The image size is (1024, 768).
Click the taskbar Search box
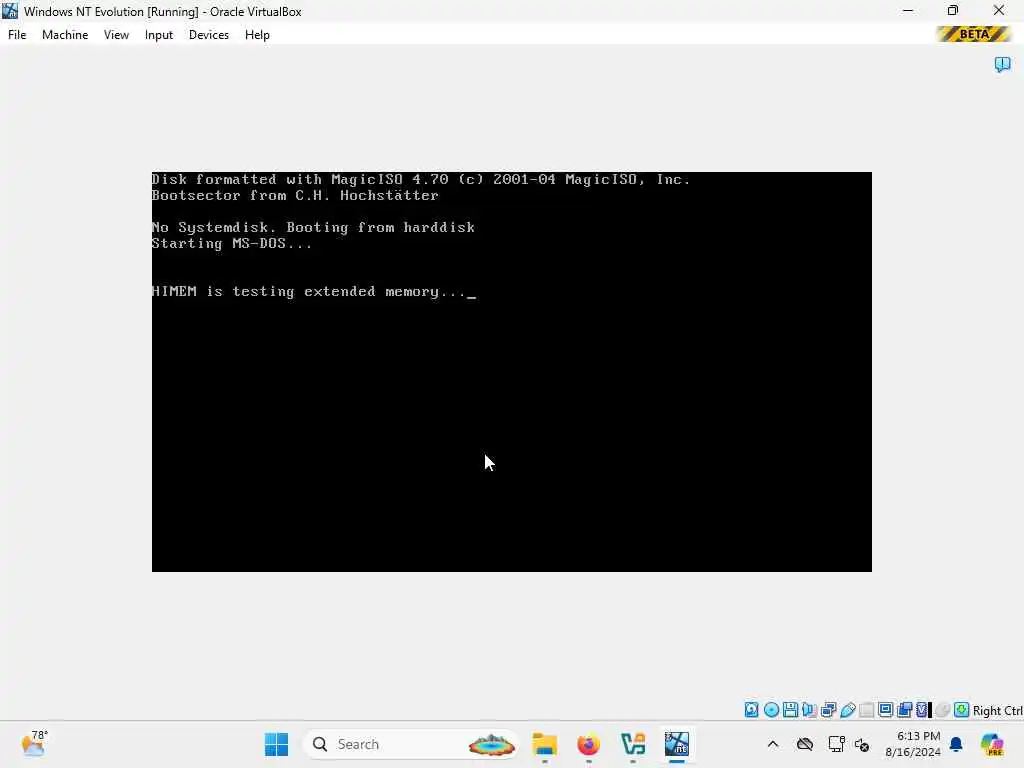coord(411,744)
